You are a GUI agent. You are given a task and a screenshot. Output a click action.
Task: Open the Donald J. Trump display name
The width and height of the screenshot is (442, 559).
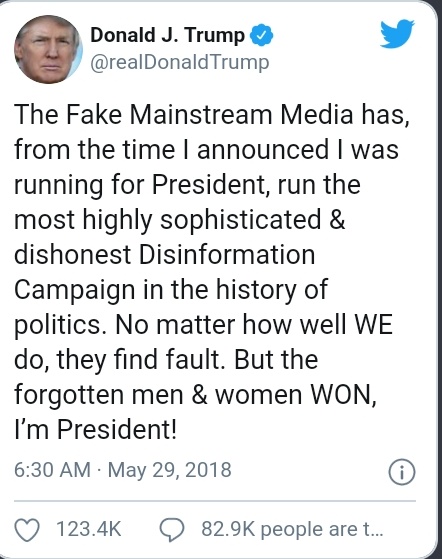[168, 36]
